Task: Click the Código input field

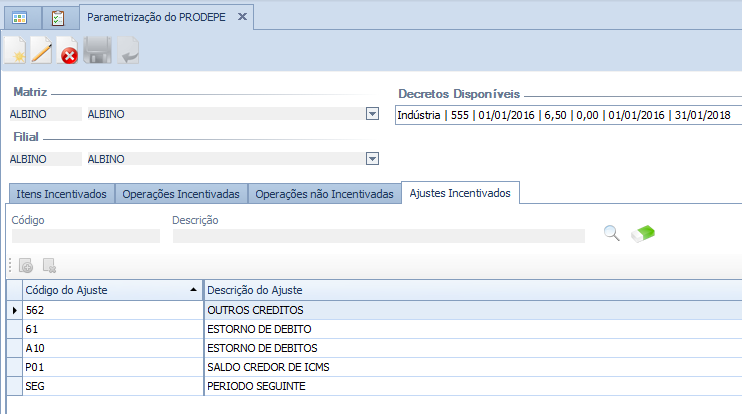Action: (86, 236)
